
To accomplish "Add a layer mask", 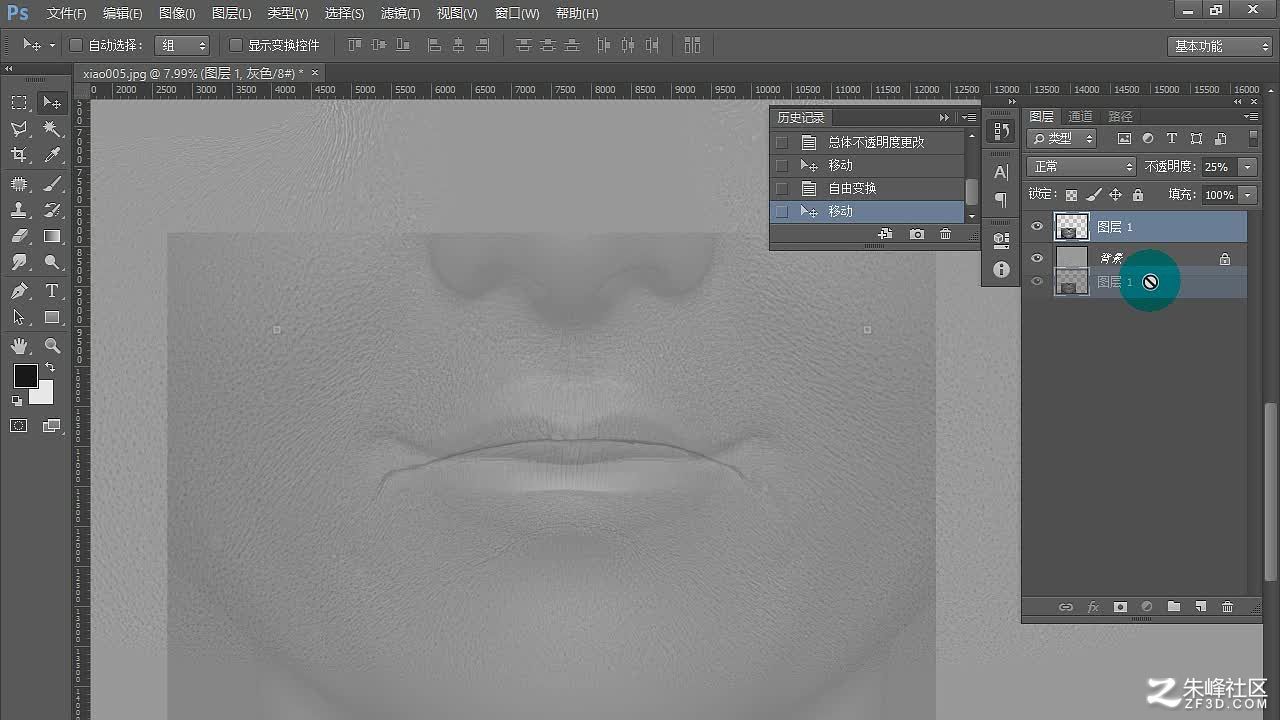I will (1120, 607).
